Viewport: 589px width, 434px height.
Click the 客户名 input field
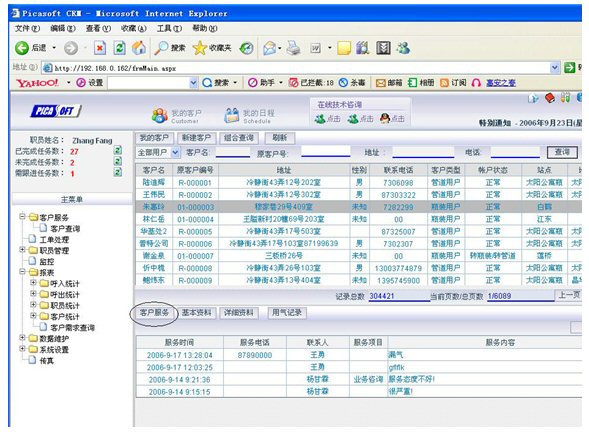pos(233,153)
